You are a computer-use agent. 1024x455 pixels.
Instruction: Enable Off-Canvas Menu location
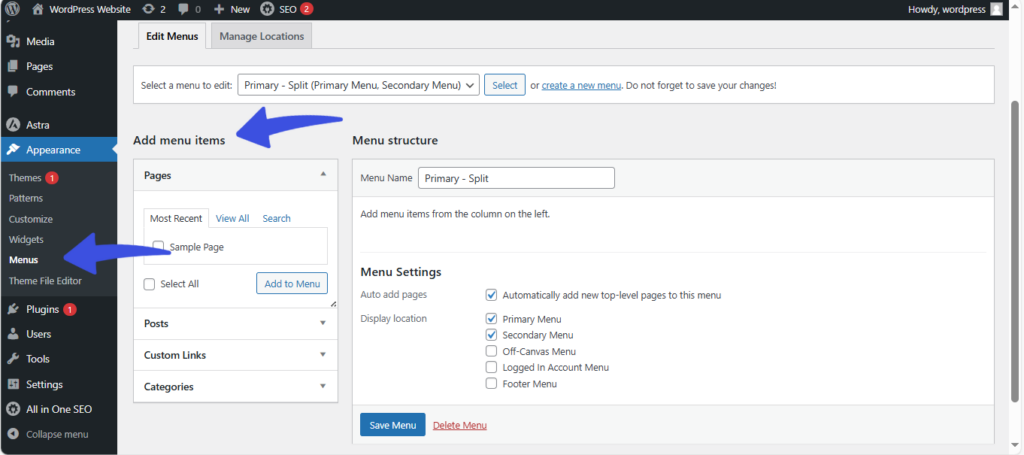pos(492,351)
